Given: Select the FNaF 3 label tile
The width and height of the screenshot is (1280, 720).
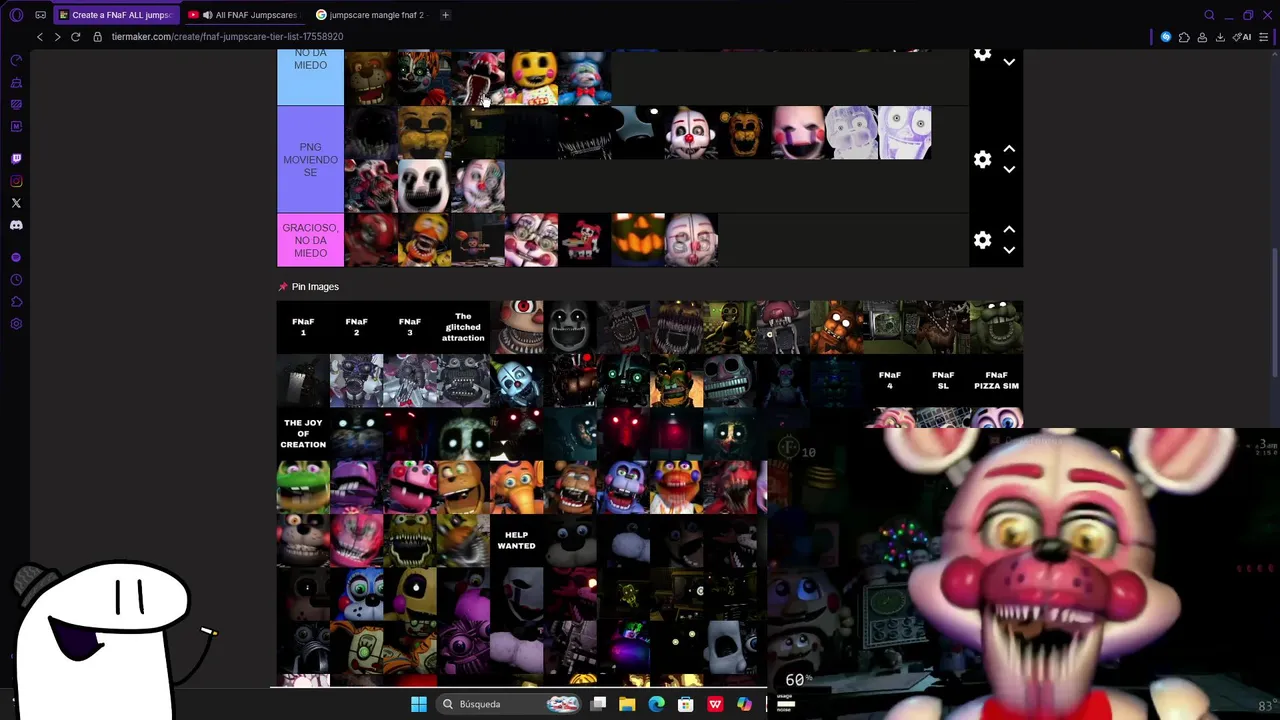Looking at the screenshot, I should tap(409, 327).
